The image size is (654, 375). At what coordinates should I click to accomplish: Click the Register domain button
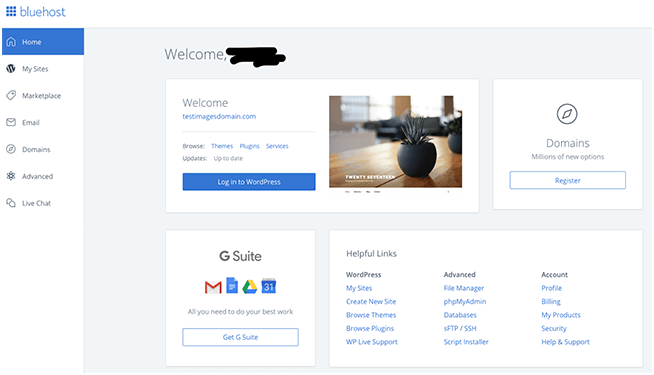(567, 180)
